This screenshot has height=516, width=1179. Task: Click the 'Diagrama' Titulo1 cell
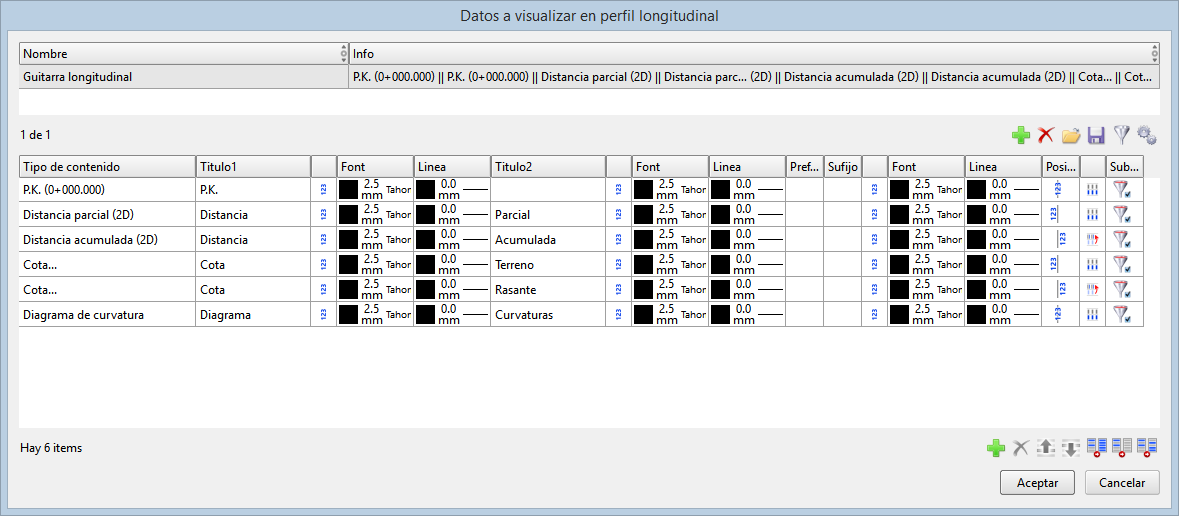(253, 314)
